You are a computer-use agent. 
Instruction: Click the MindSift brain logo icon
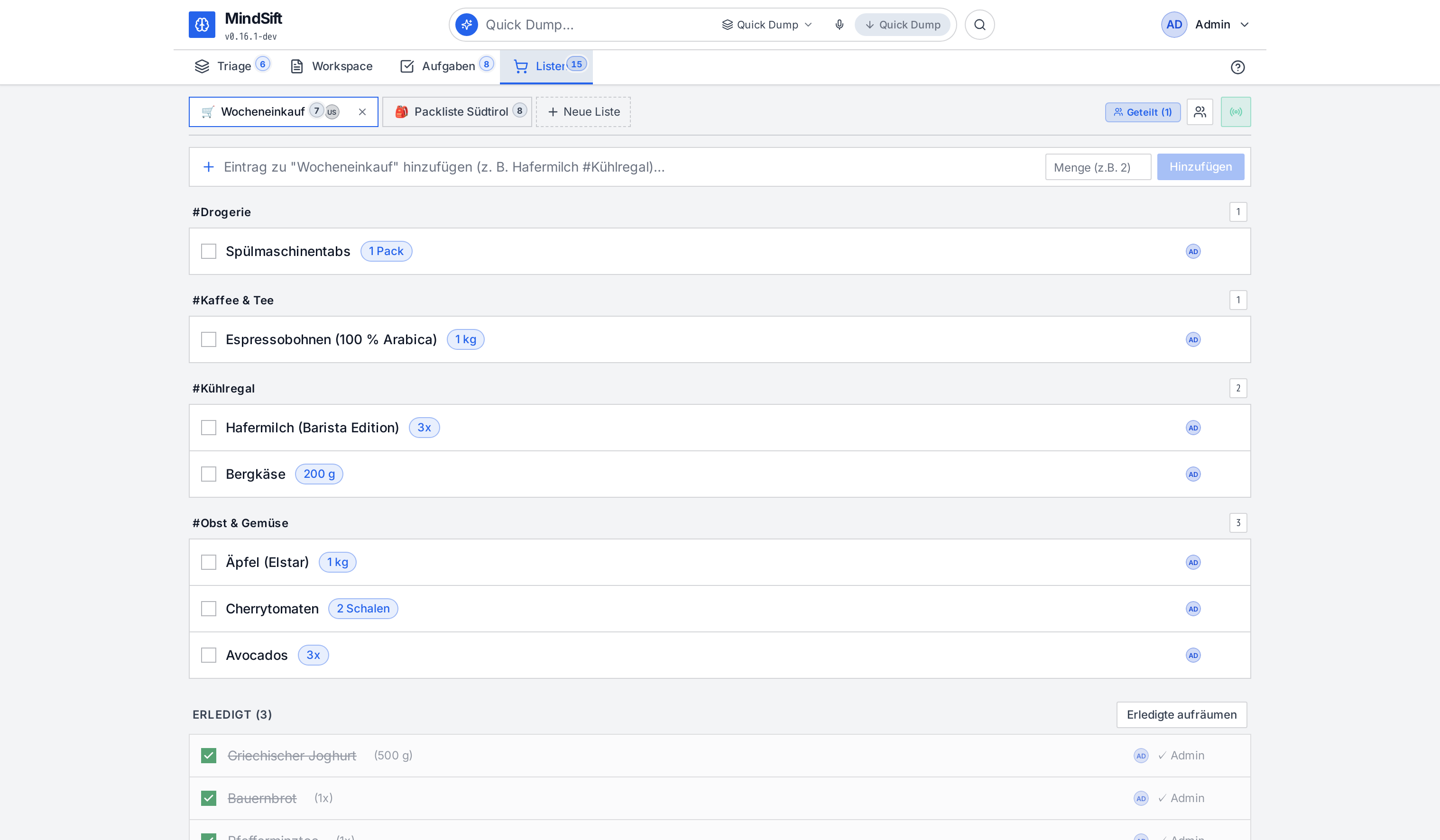click(x=202, y=25)
